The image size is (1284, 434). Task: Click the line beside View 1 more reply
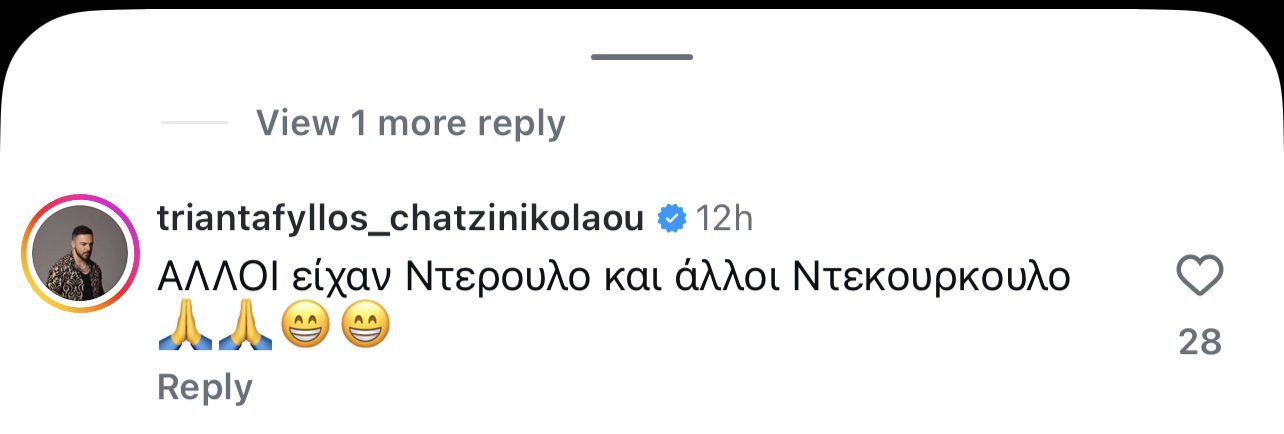194,123
